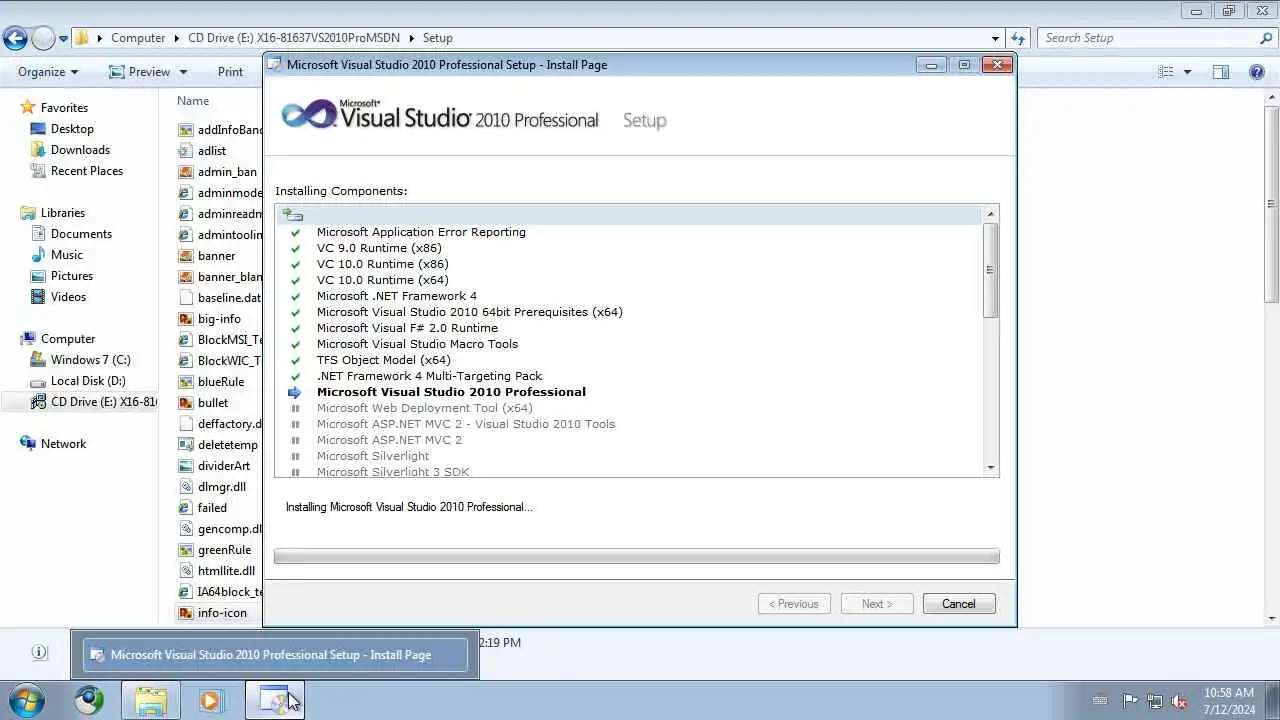Click the Search Setup input field
The width and height of the screenshot is (1280, 720).
[x=1146, y=38]
